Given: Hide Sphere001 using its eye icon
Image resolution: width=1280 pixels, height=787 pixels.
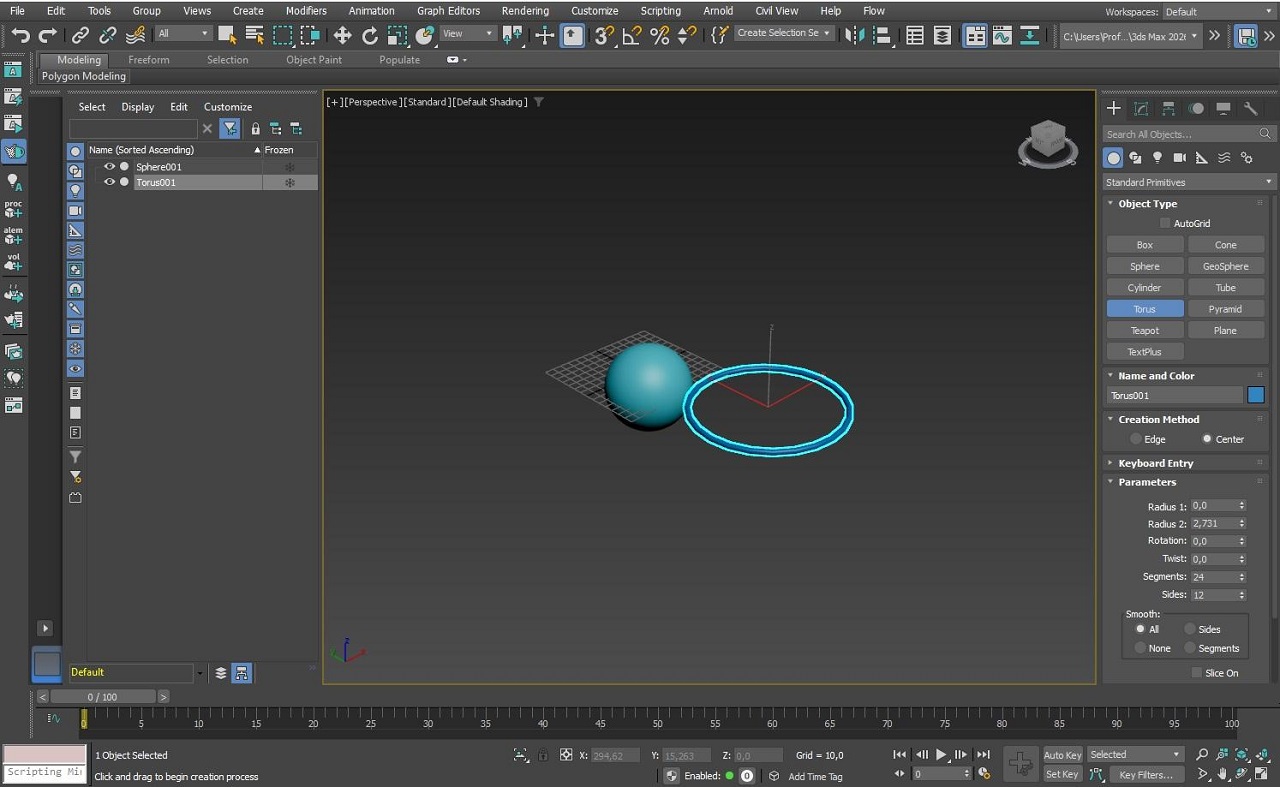Looking at the screenshot, I should point(109,167).
